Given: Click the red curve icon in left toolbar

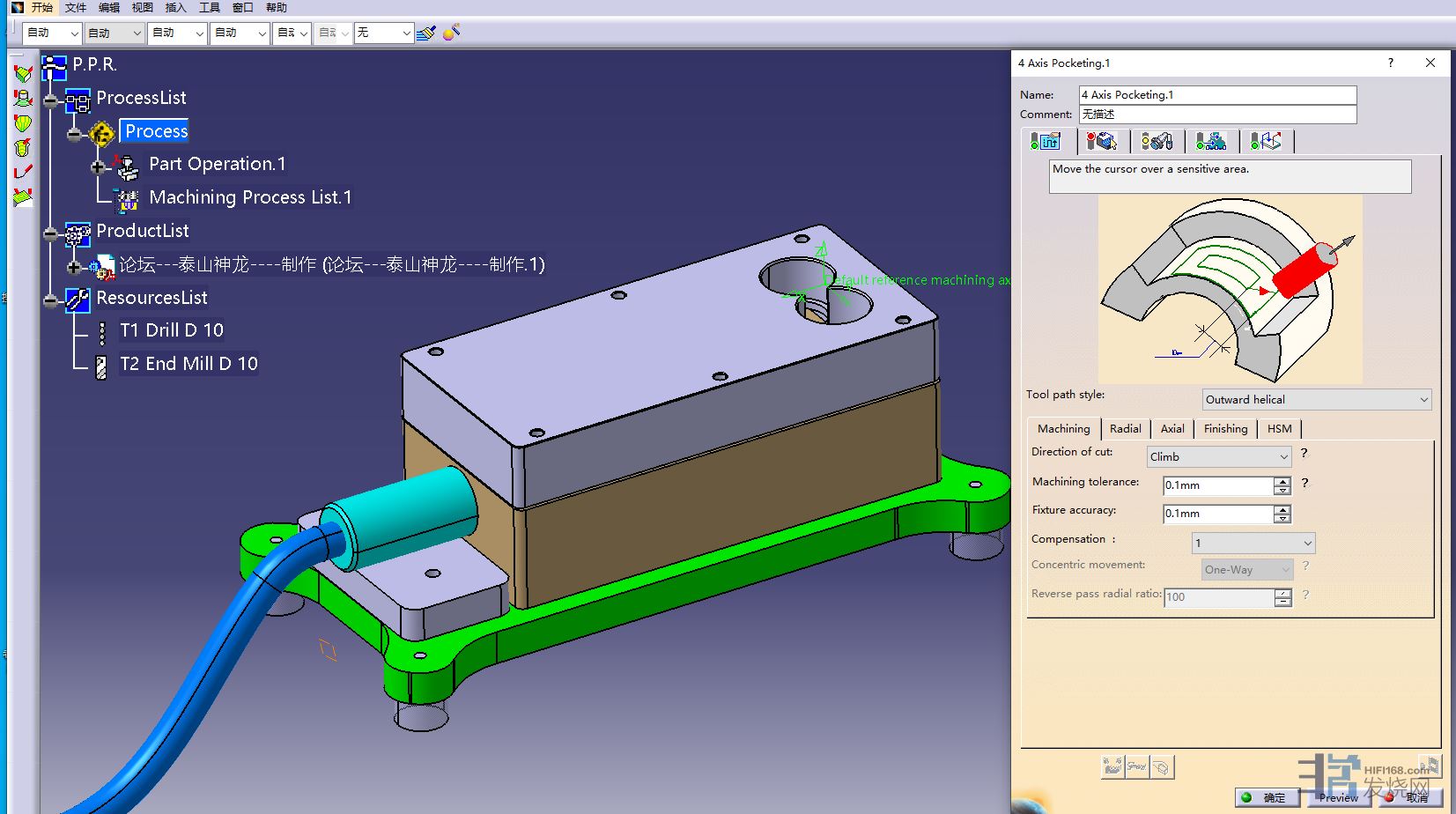Looking at the screenshot, I should [x=23, y=172].
